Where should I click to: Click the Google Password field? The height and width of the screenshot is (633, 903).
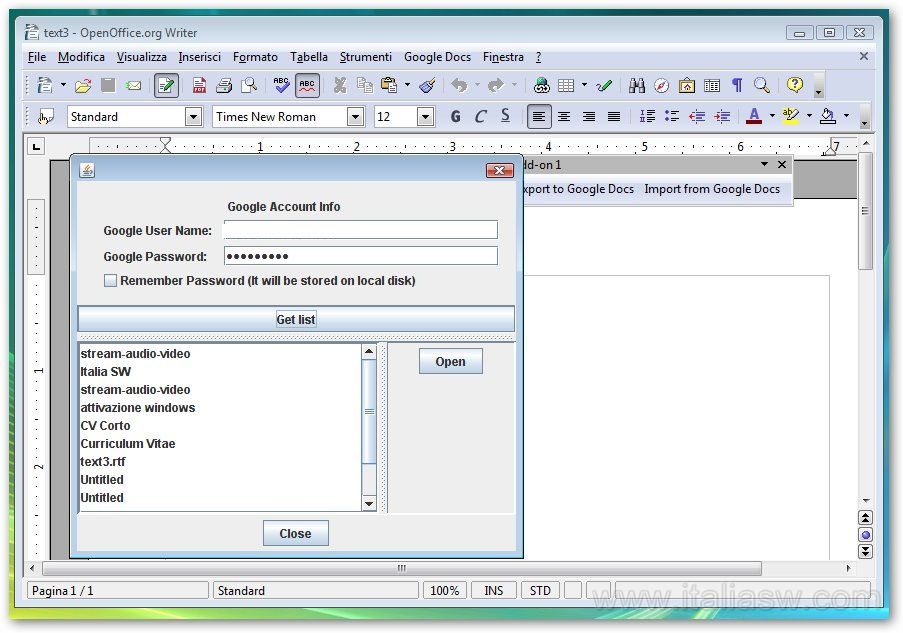click(x=361, y=256)
